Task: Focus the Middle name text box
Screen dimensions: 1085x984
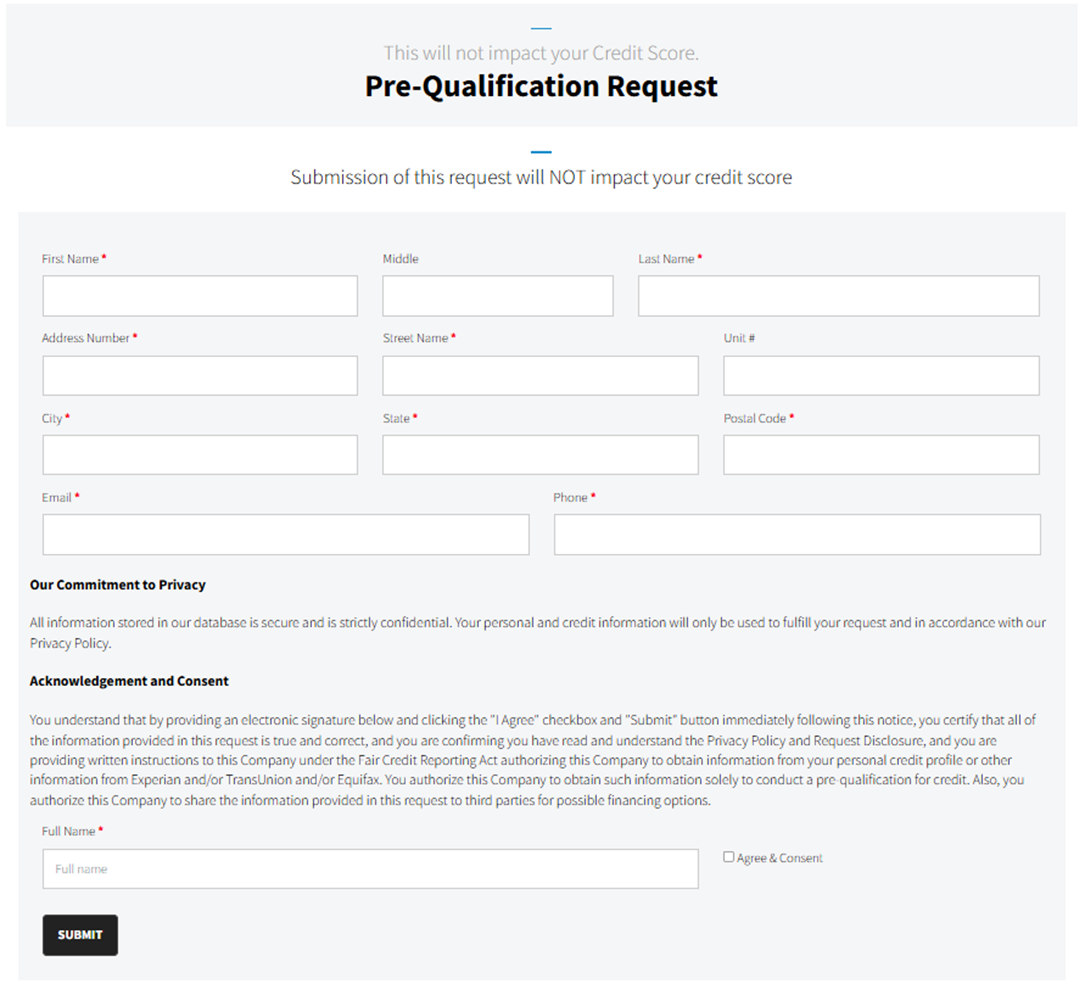Action: coord(497,296)
